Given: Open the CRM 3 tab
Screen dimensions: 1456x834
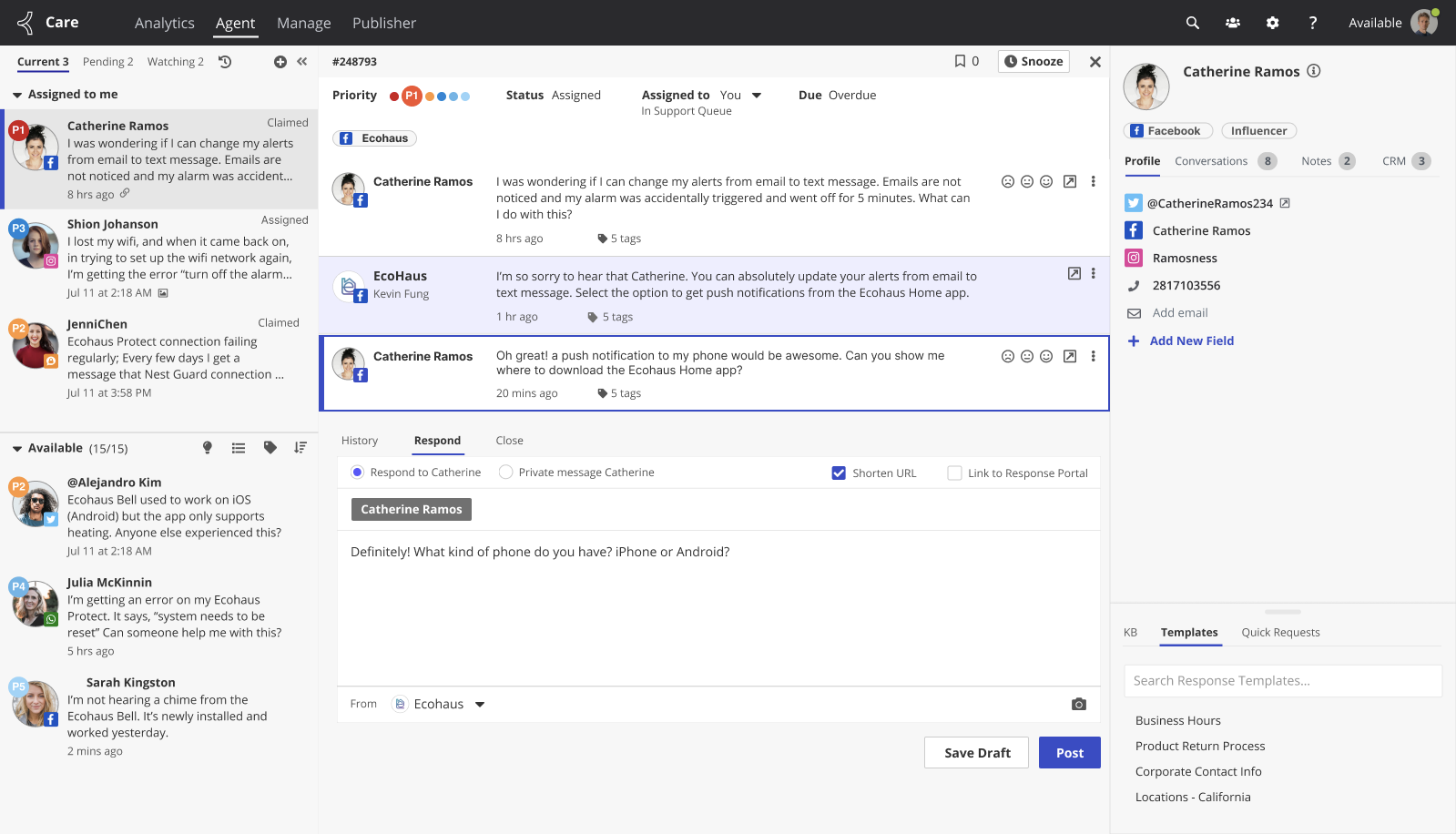Looking at the screenshot, I should click(1407, 161).
